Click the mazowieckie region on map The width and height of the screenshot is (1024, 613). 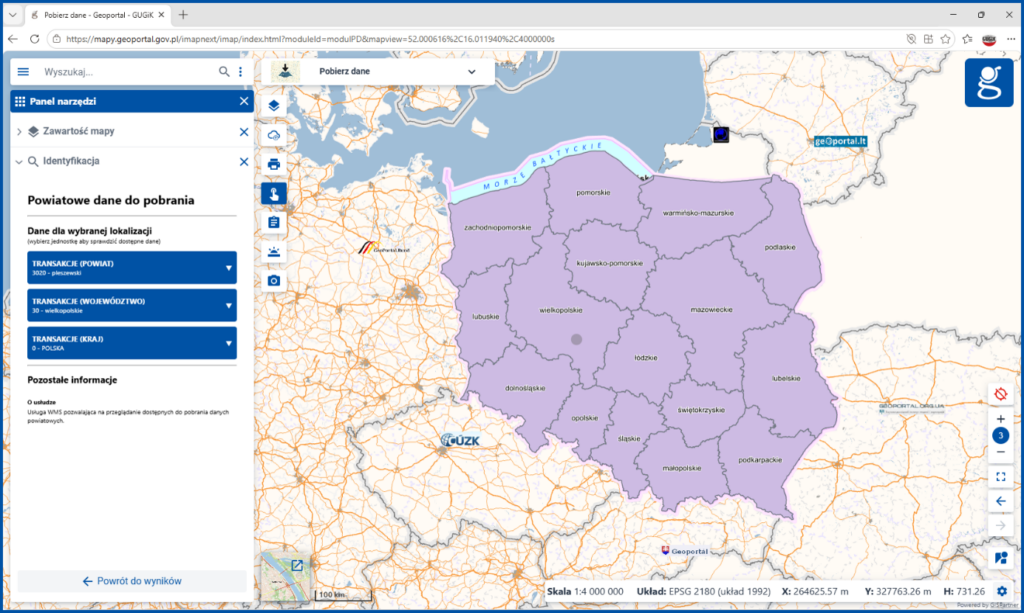tap(711, 309)
